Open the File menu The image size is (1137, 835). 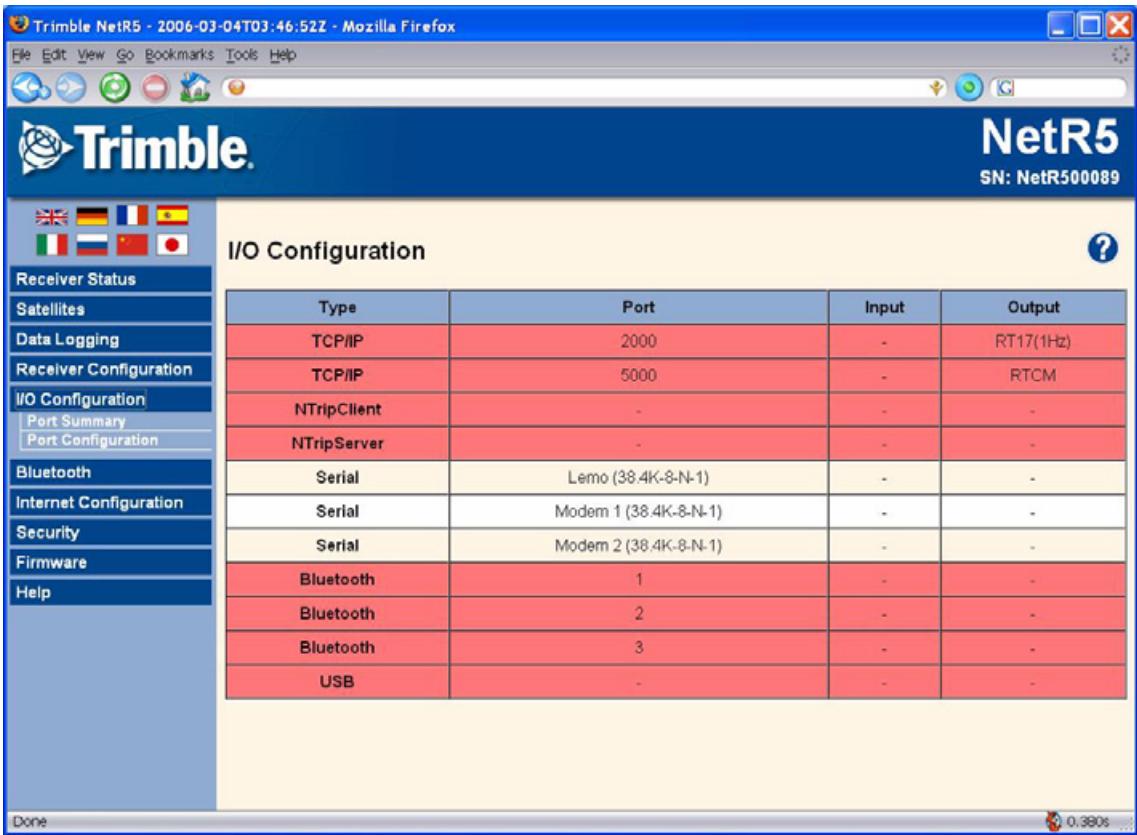pyautogui.click(x=21, y=55)
